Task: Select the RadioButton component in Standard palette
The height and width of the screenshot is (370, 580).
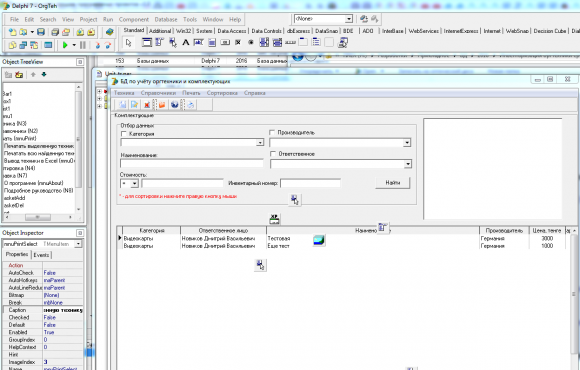Action: (251, 43)
